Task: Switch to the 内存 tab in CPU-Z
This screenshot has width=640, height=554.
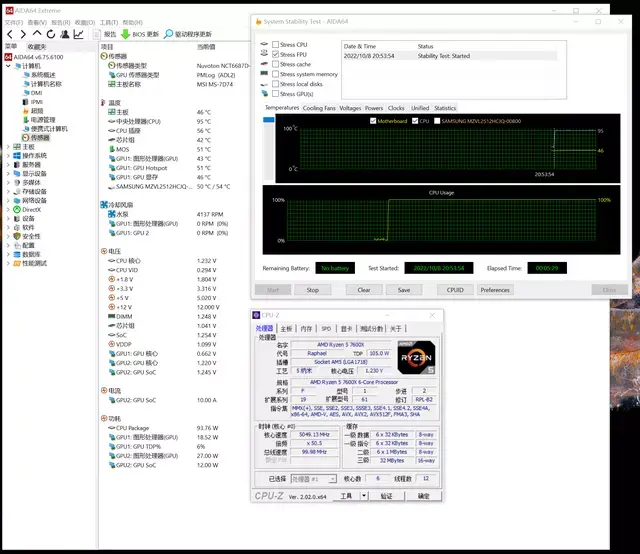Action: pos(306,329)
